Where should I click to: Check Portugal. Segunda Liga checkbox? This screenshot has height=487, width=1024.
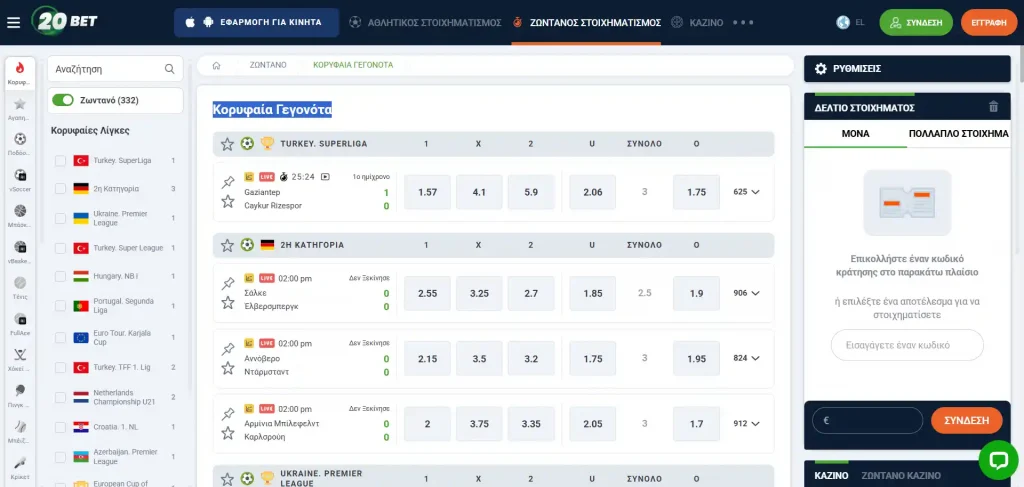coord(60,306)
